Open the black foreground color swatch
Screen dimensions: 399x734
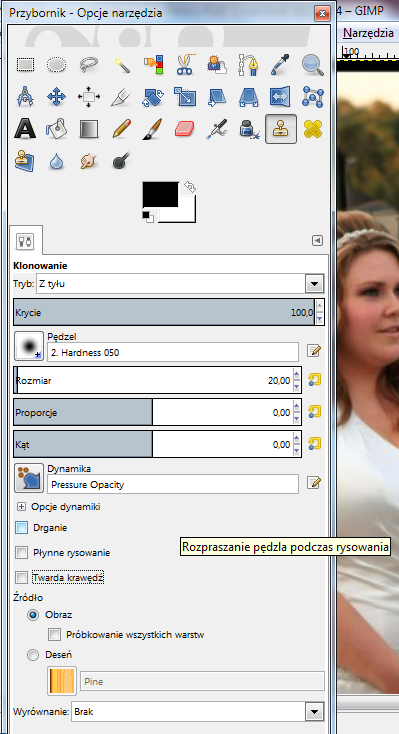click(x=161, y=194)
